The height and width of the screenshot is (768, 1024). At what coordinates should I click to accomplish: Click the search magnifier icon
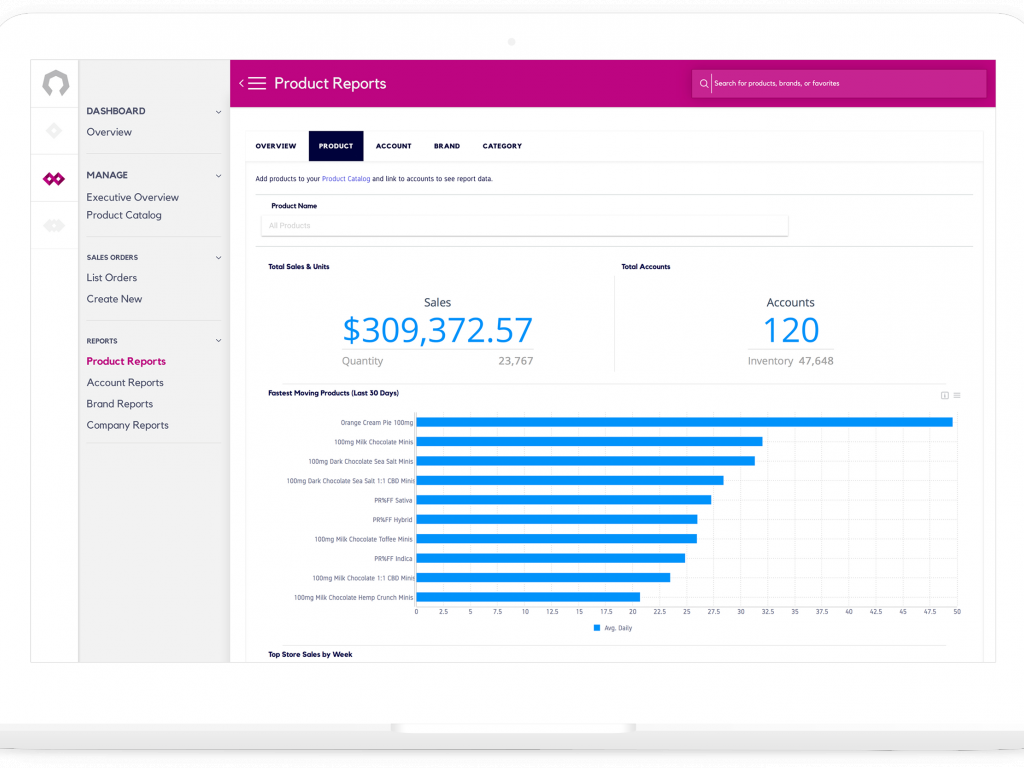[x=704, y=84]
